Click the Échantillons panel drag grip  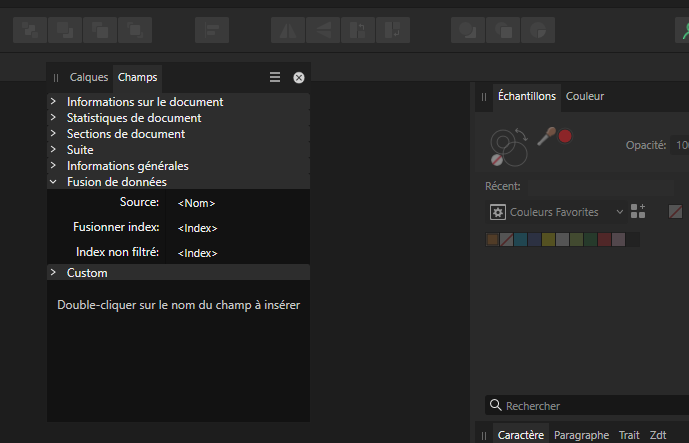tap(484, 97)
